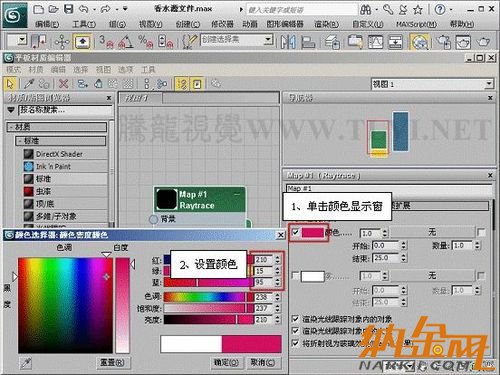500x375 pixels.
Task: Click the New file icon in title bar
Action: point(39,9)
